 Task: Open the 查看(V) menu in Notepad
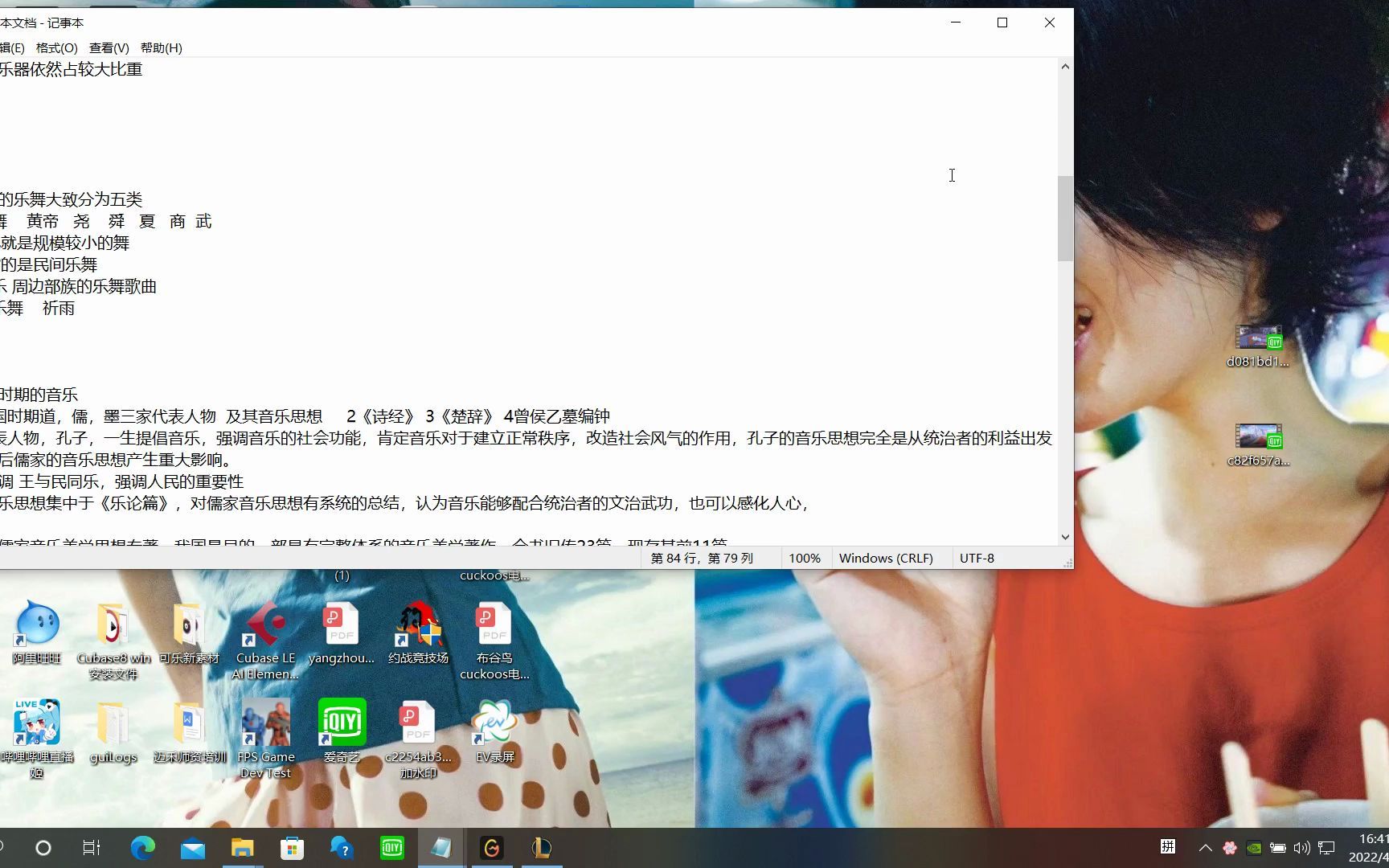click(109, 47)
